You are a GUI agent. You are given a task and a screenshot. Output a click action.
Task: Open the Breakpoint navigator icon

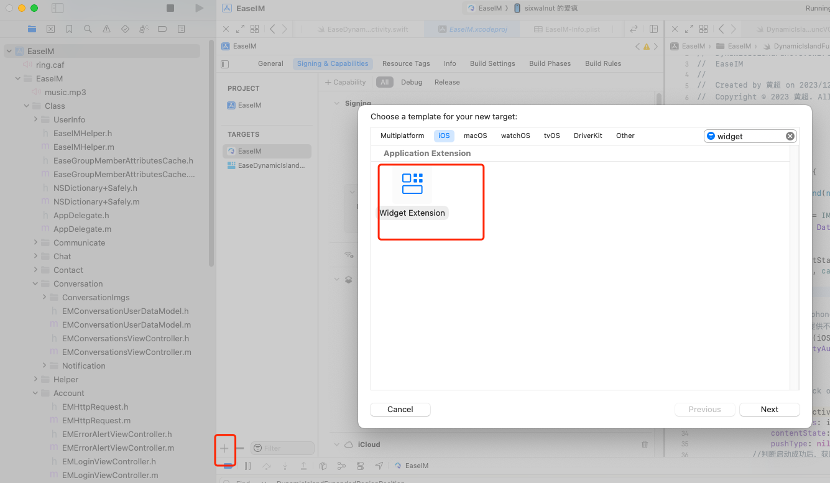coord(163,29)
